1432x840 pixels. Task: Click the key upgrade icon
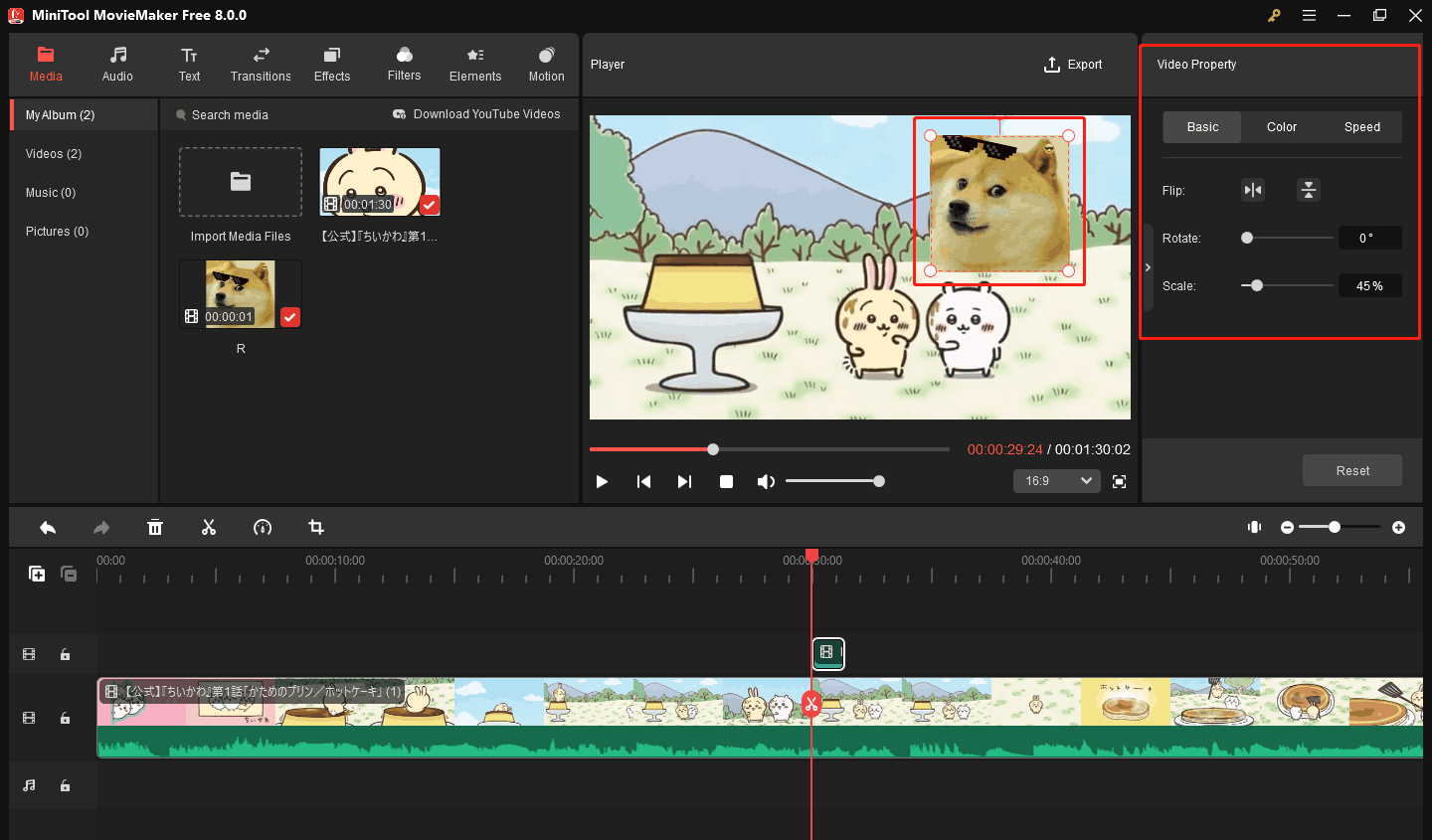click(1274, 16)
